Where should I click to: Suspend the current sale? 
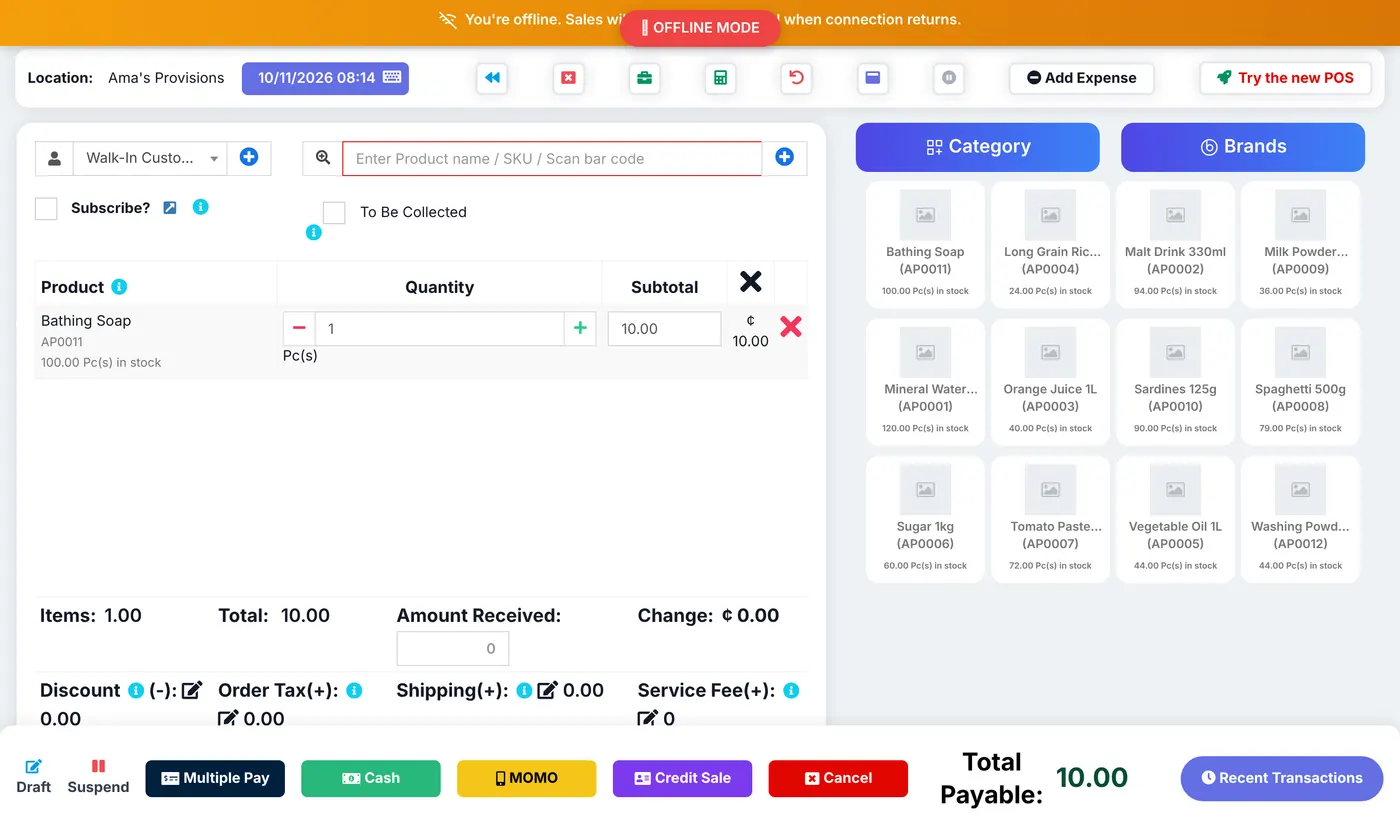(98, 777)
